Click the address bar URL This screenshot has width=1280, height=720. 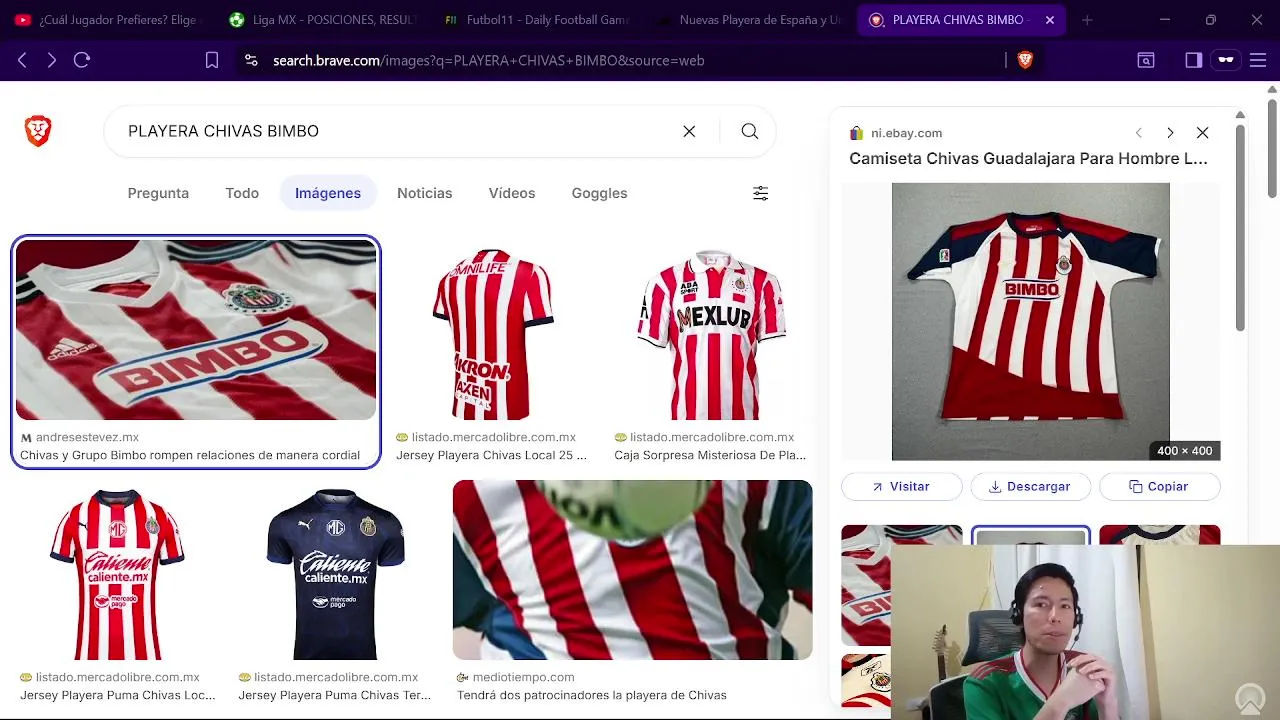click(x=489, y=60)
